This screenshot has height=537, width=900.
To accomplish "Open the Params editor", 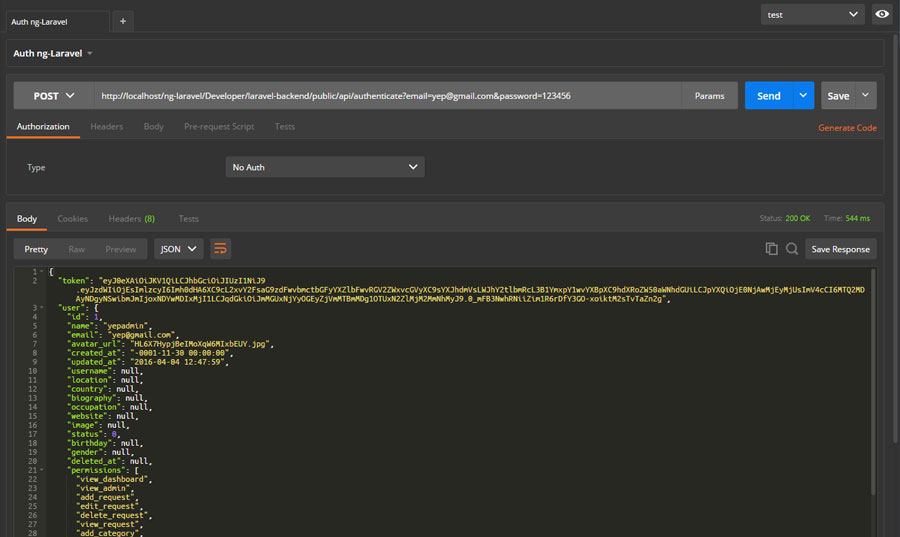I will [709, 96].
